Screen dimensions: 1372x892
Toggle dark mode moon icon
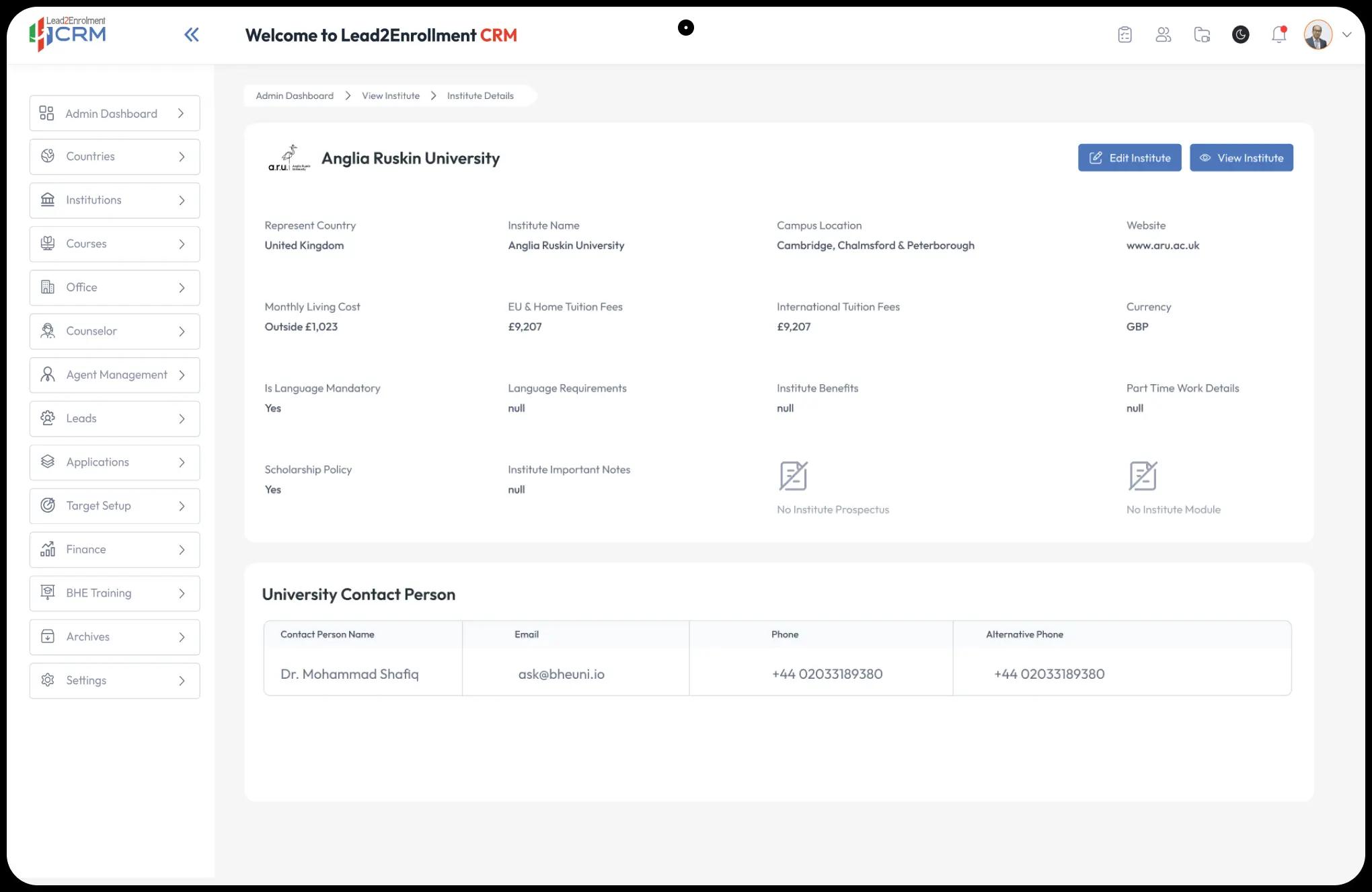tap(1241, 35)
